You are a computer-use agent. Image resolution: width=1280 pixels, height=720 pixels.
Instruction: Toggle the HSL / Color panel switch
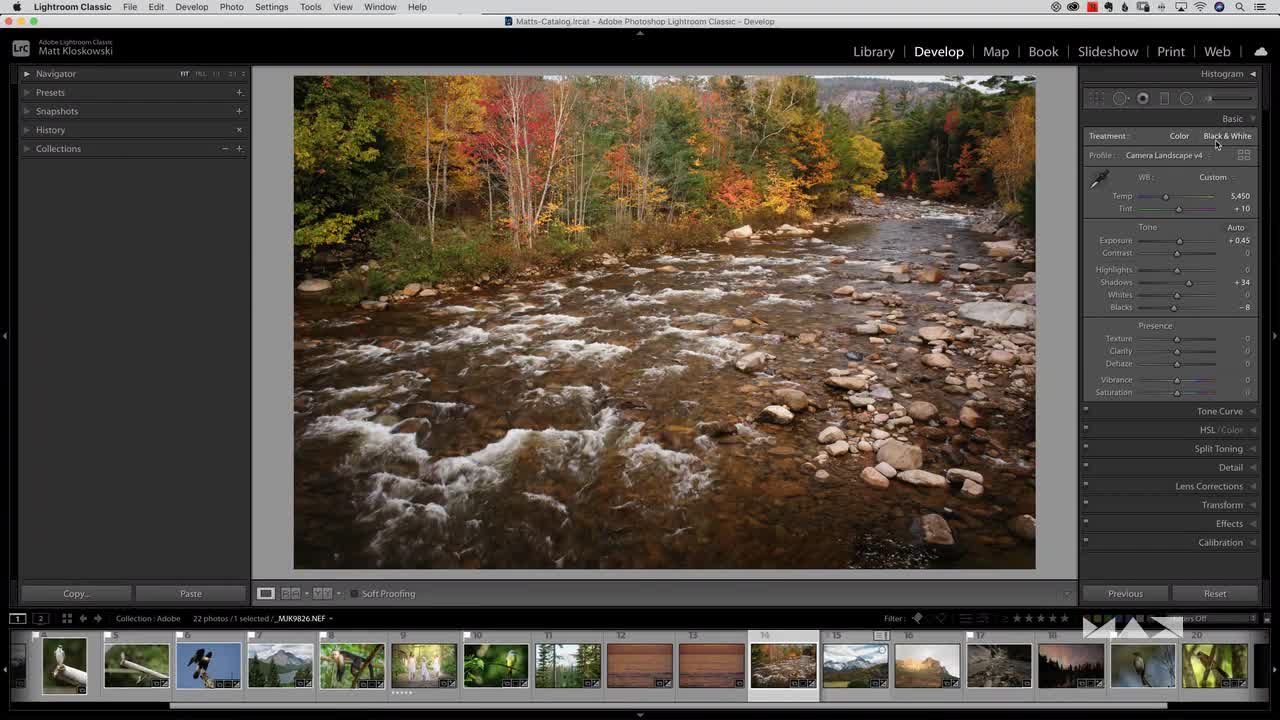(1086, 430)
